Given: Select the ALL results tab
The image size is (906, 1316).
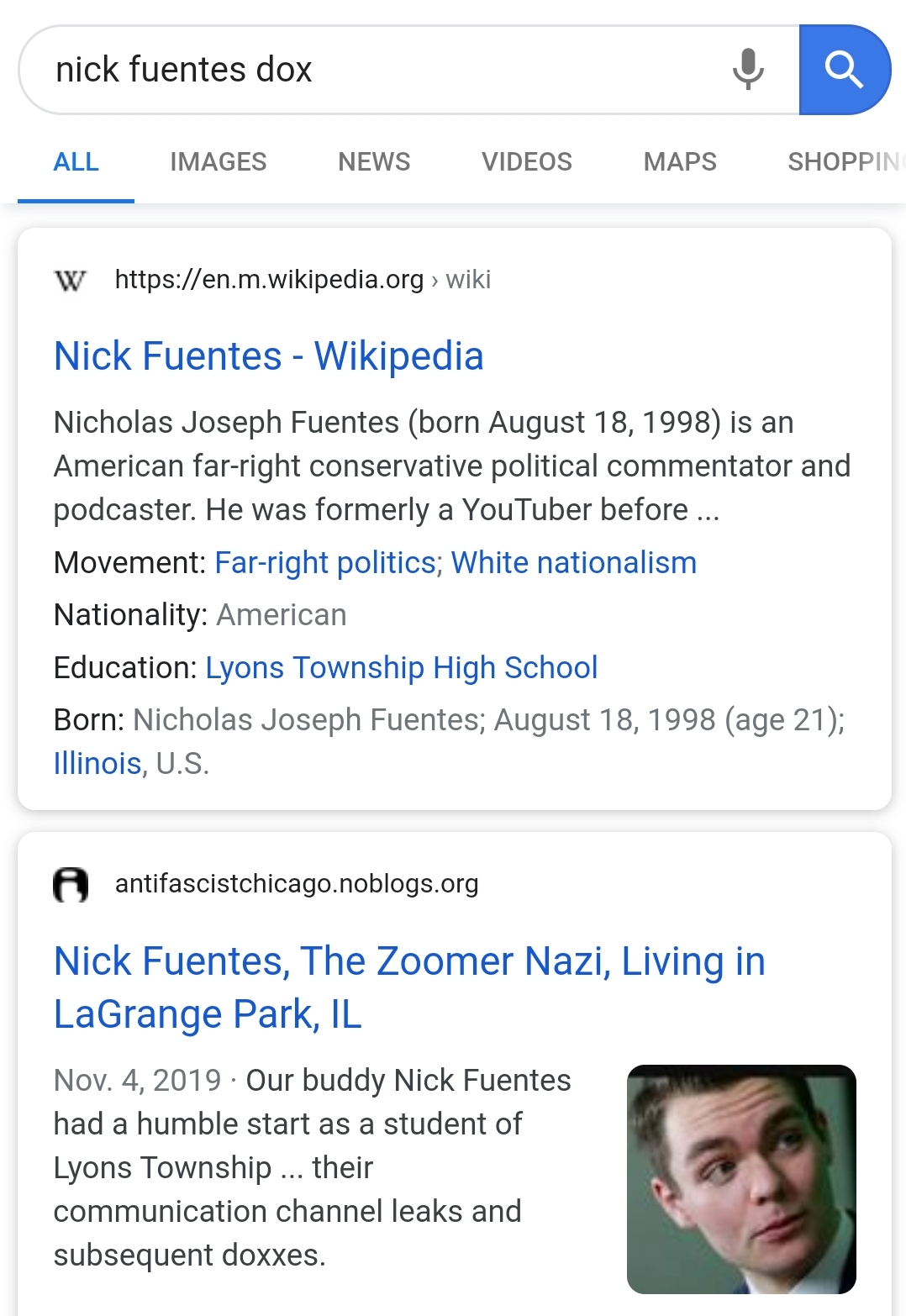Looking at the screenshot, I should (x=76, y=161).
